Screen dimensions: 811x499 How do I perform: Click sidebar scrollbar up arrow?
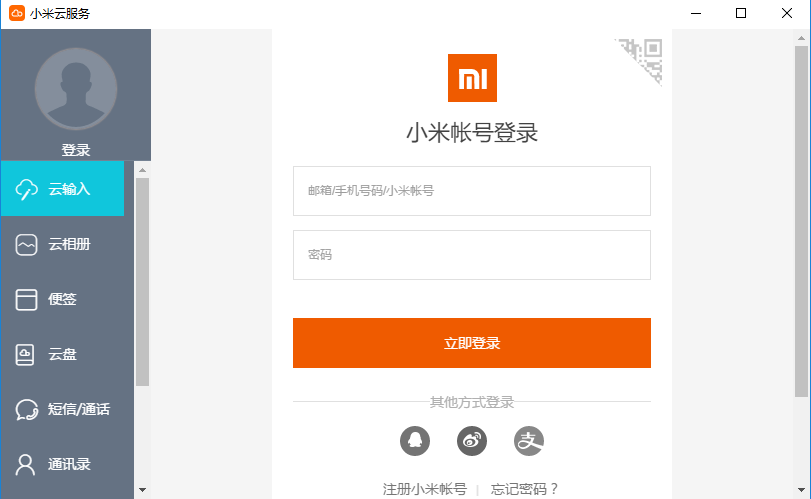pos(142,170)
